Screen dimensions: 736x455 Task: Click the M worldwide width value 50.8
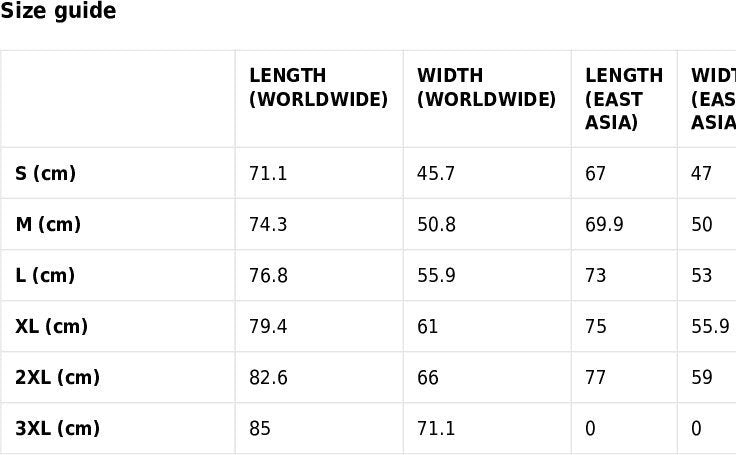436,225
